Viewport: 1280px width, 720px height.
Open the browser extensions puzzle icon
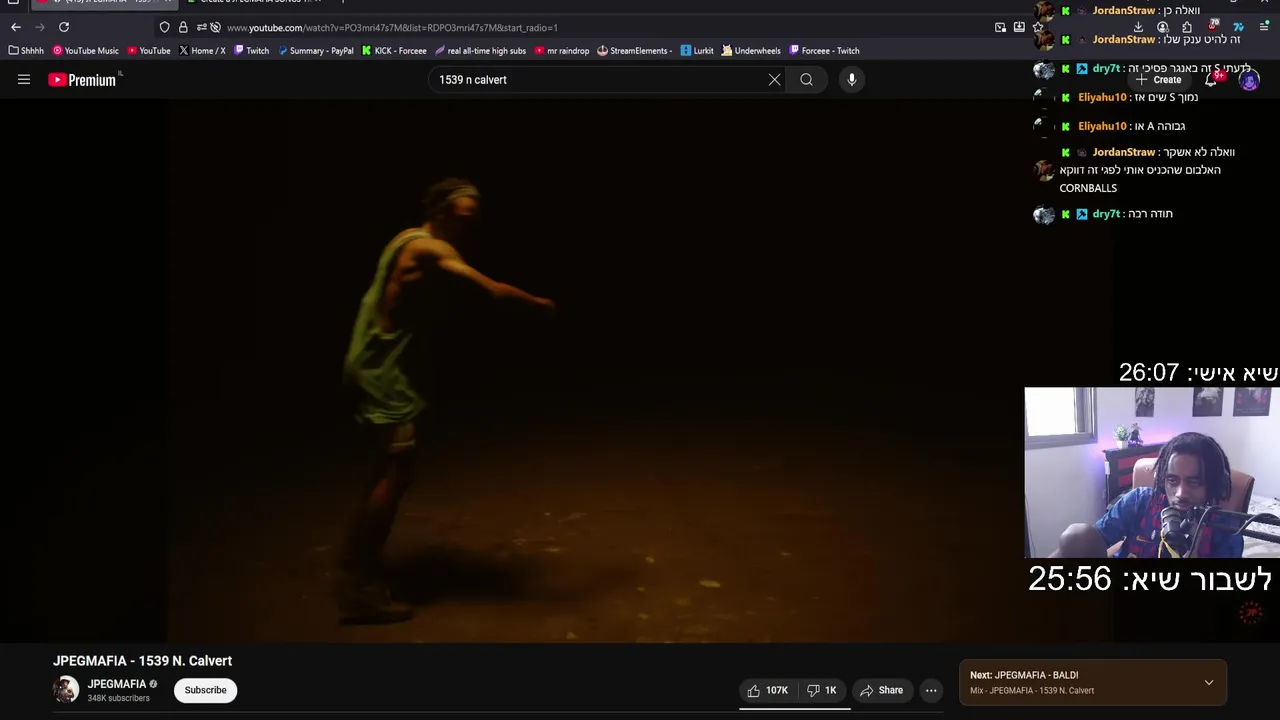coord(1187,27)
